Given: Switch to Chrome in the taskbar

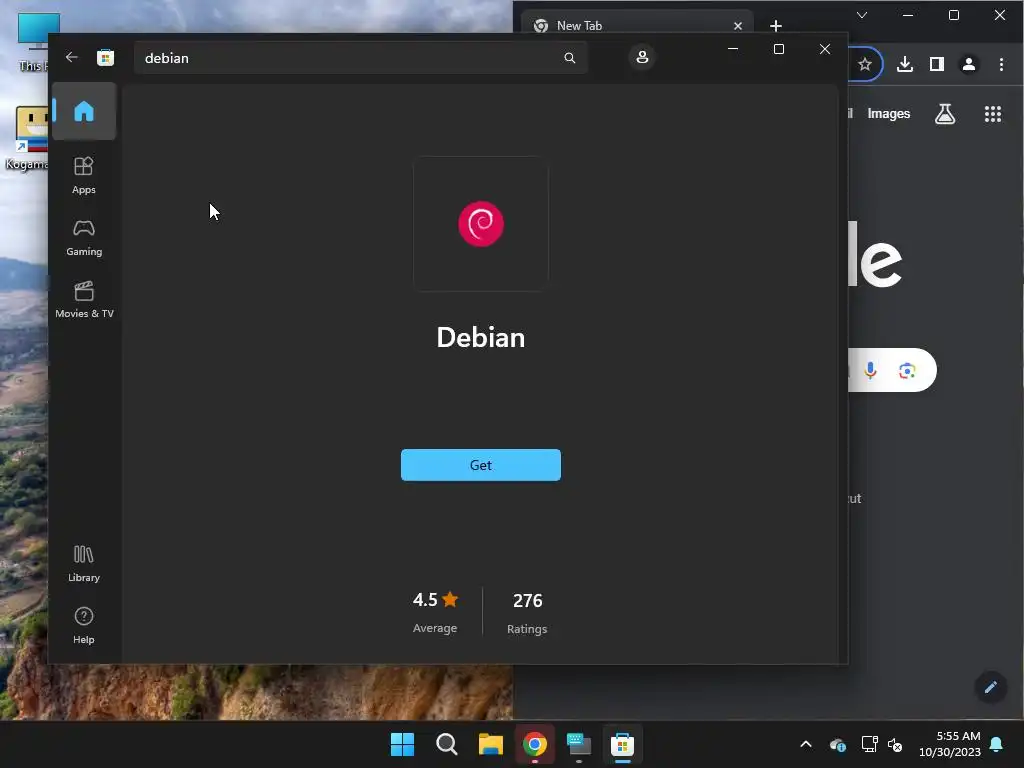Looking at the screenshot, I should pos(535,744).
